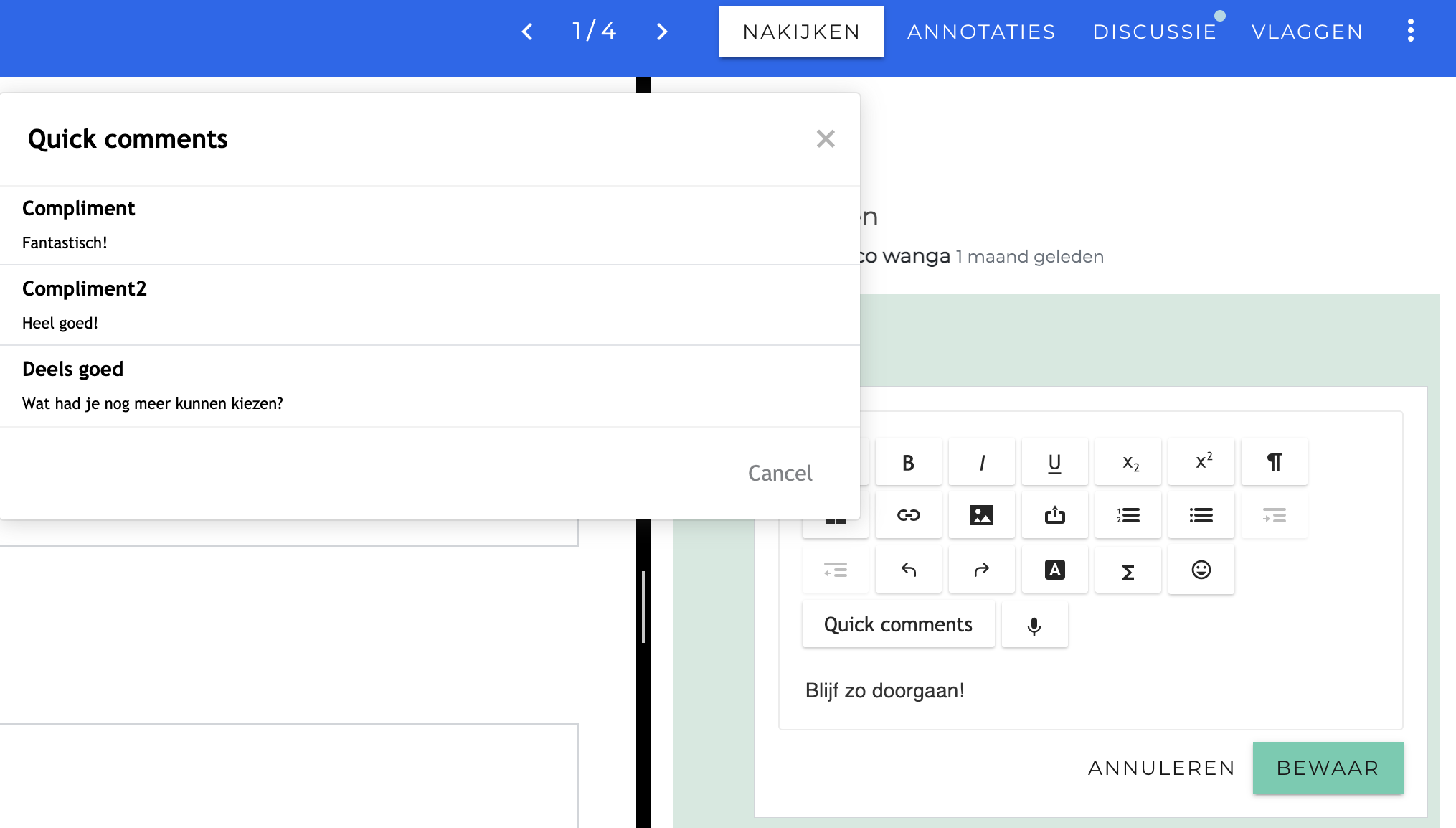Open the text color picker

pos(1054,570)
